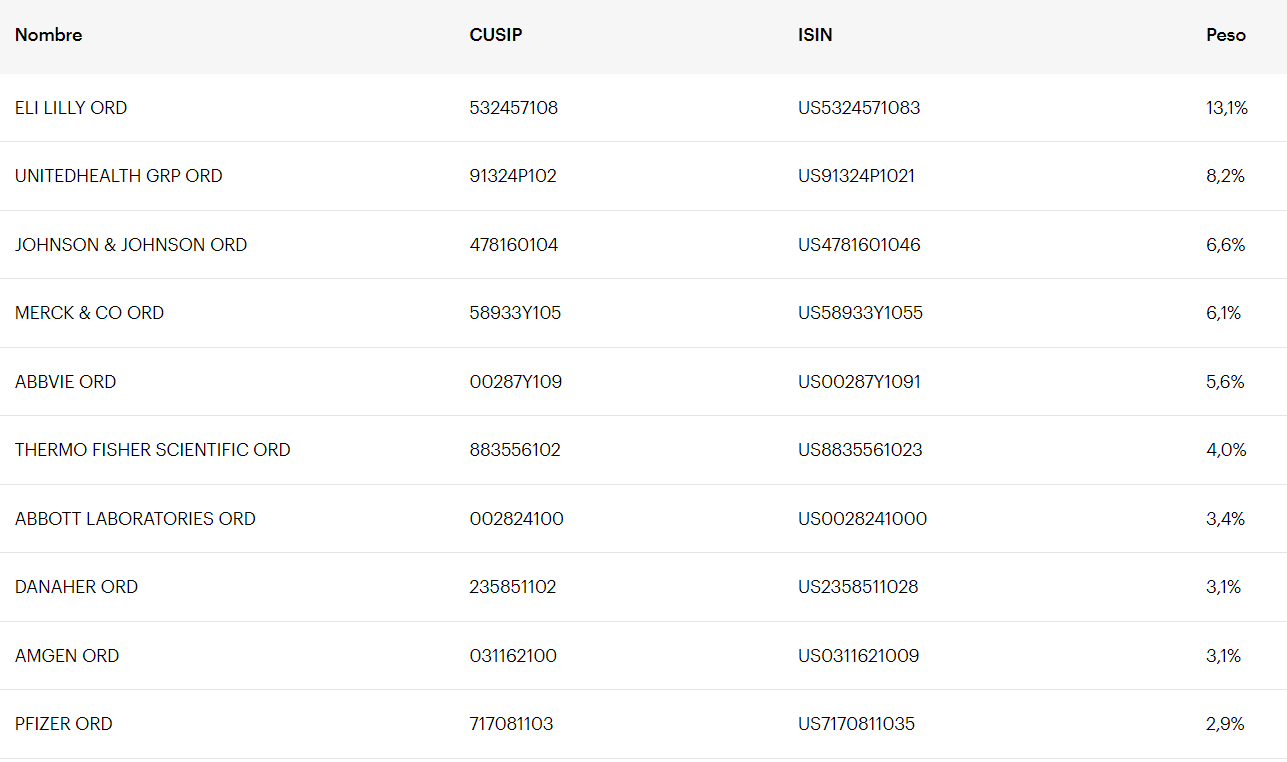Image resolution: width=1287 pixels, height=762 pixels.
Task: Click MERCK & CO ORD name
Action: (x=90, y=313)
